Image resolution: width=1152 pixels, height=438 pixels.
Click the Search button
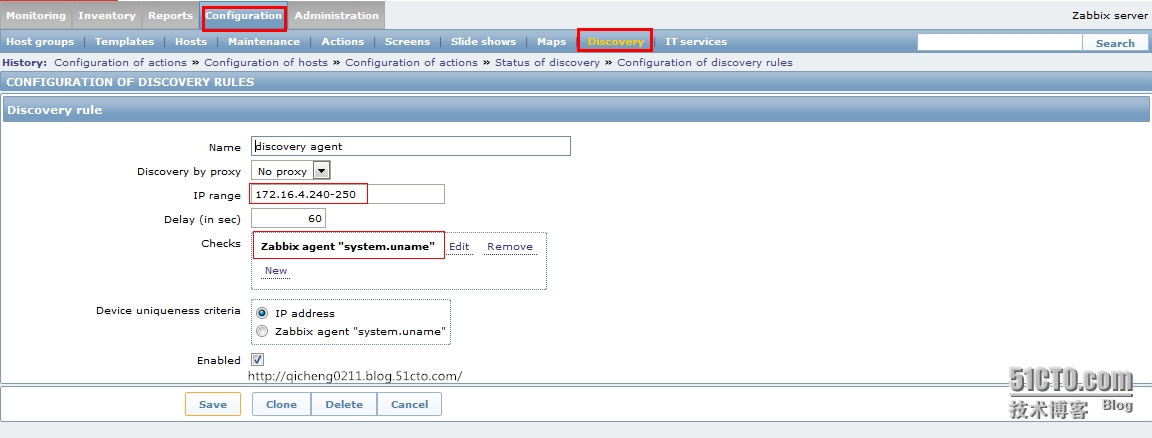(x=1115, y=43)
